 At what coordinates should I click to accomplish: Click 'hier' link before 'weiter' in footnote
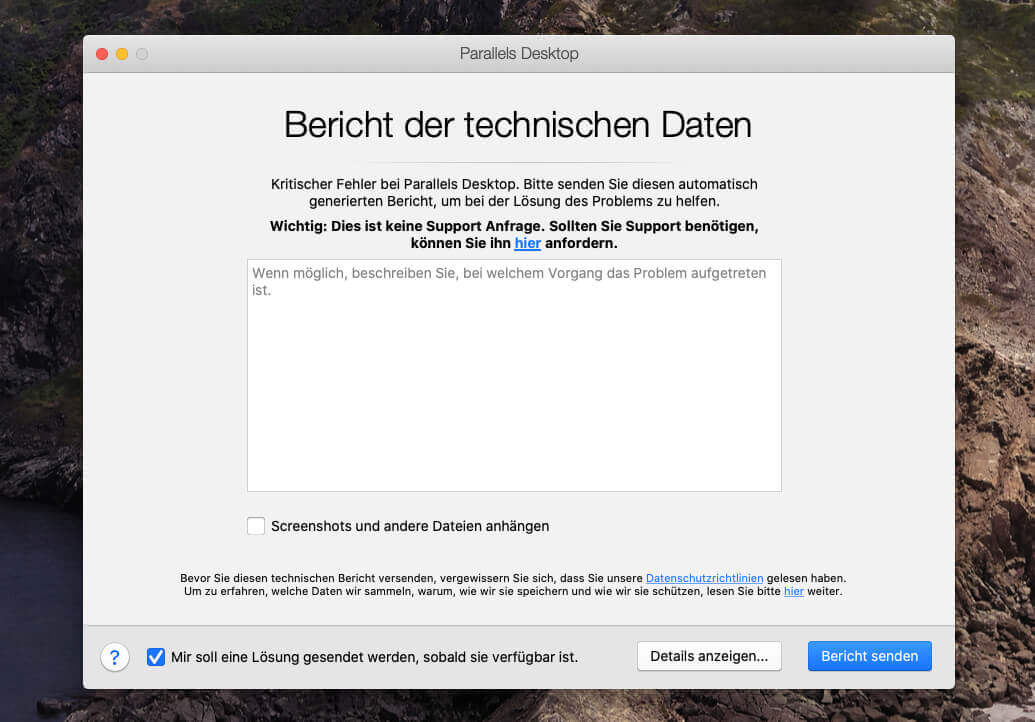pyautogui.click(x=793, y=591)
